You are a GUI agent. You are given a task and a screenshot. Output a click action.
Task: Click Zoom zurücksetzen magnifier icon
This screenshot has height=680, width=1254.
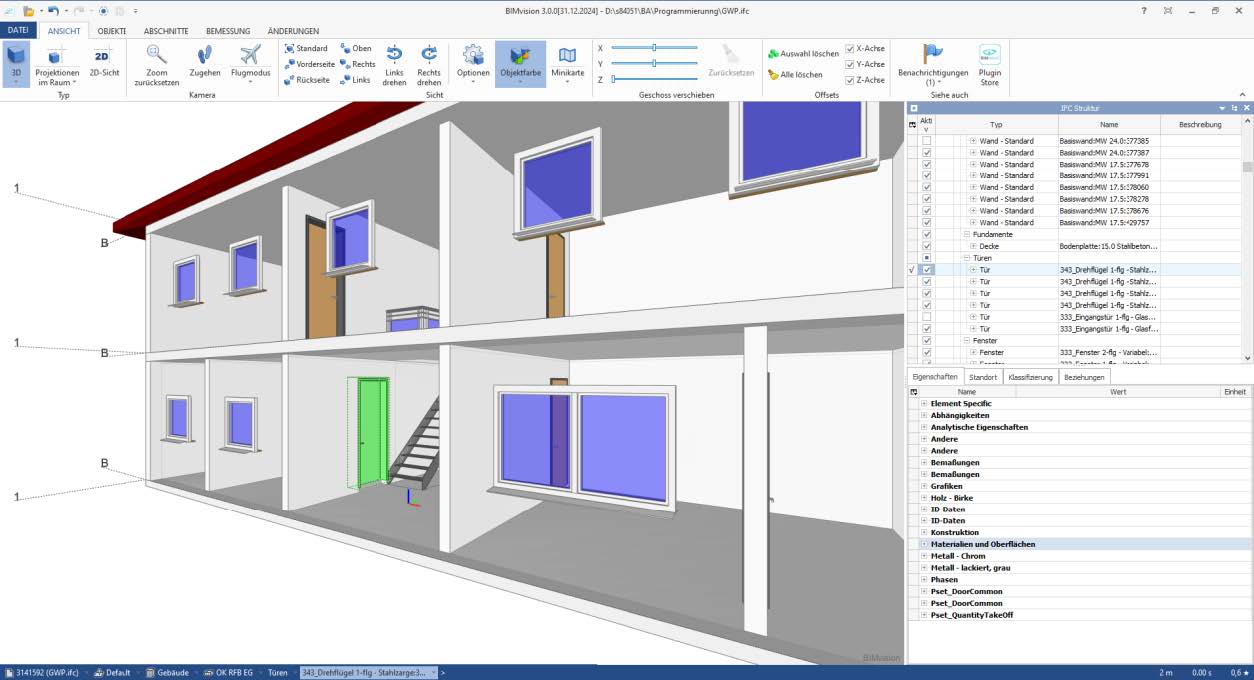[156, 55]
